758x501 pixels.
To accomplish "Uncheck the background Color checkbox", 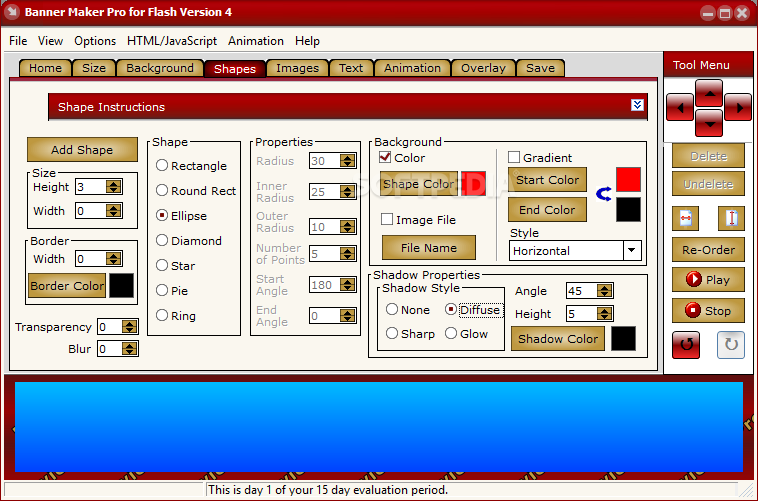I will [385, 157].
